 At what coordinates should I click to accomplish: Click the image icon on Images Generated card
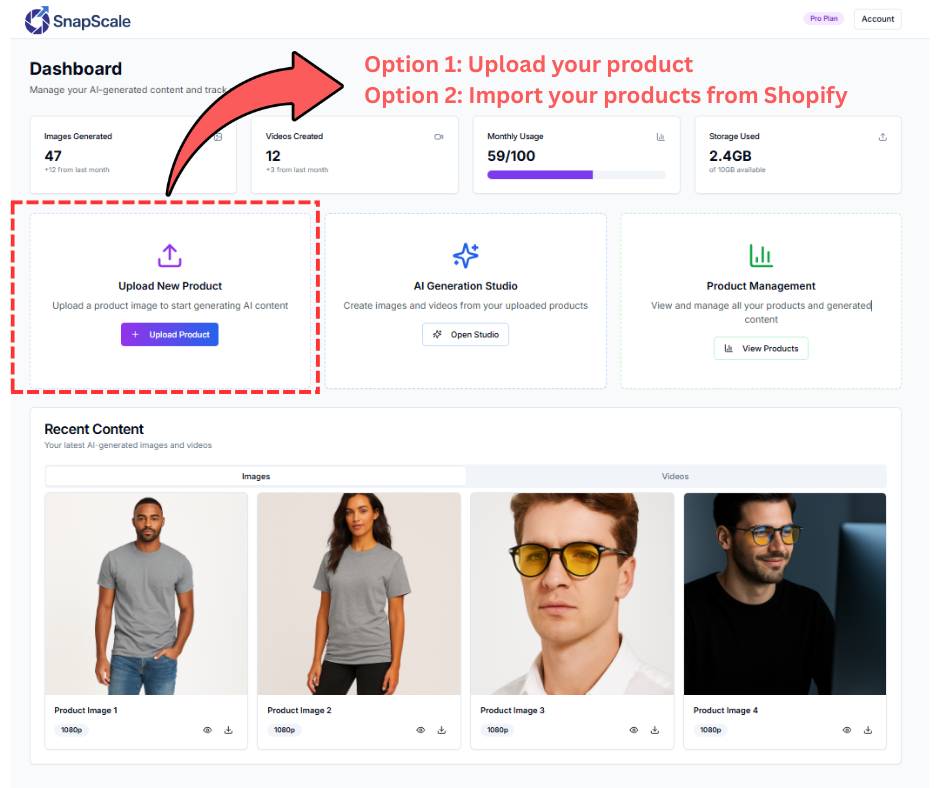coord(218,137)
